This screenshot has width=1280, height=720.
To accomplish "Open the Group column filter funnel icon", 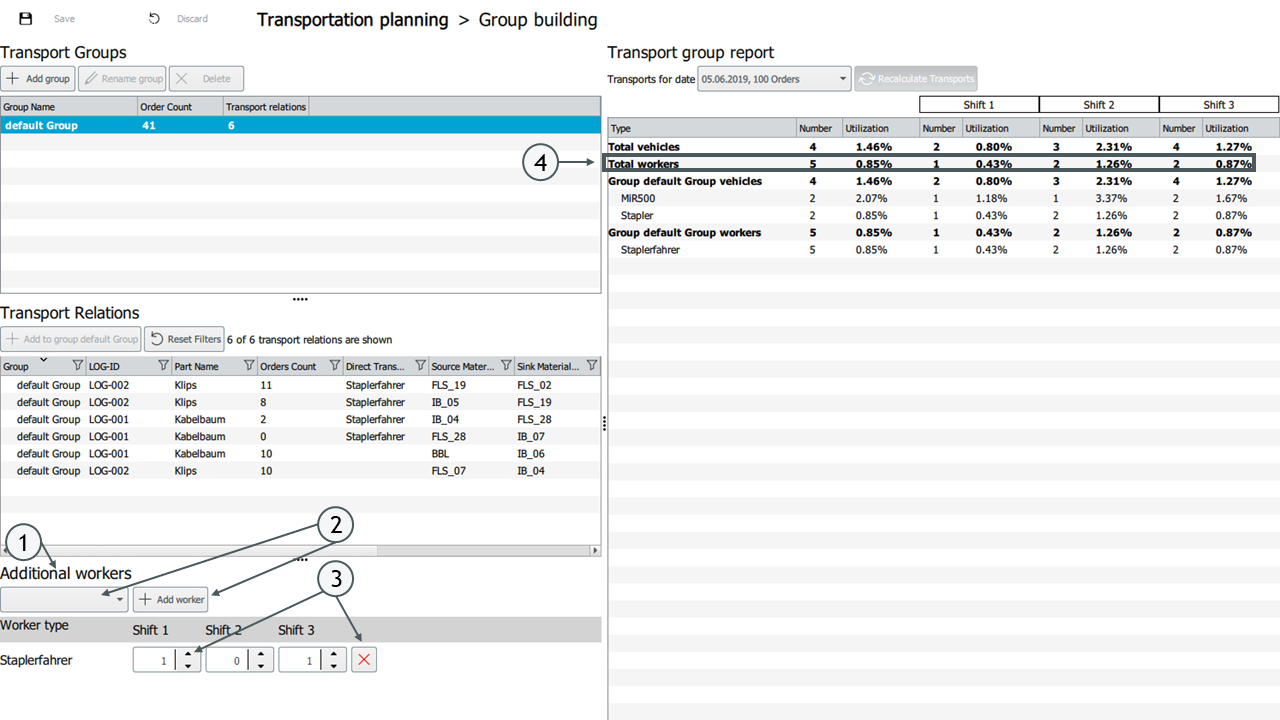I will (77, 366).
